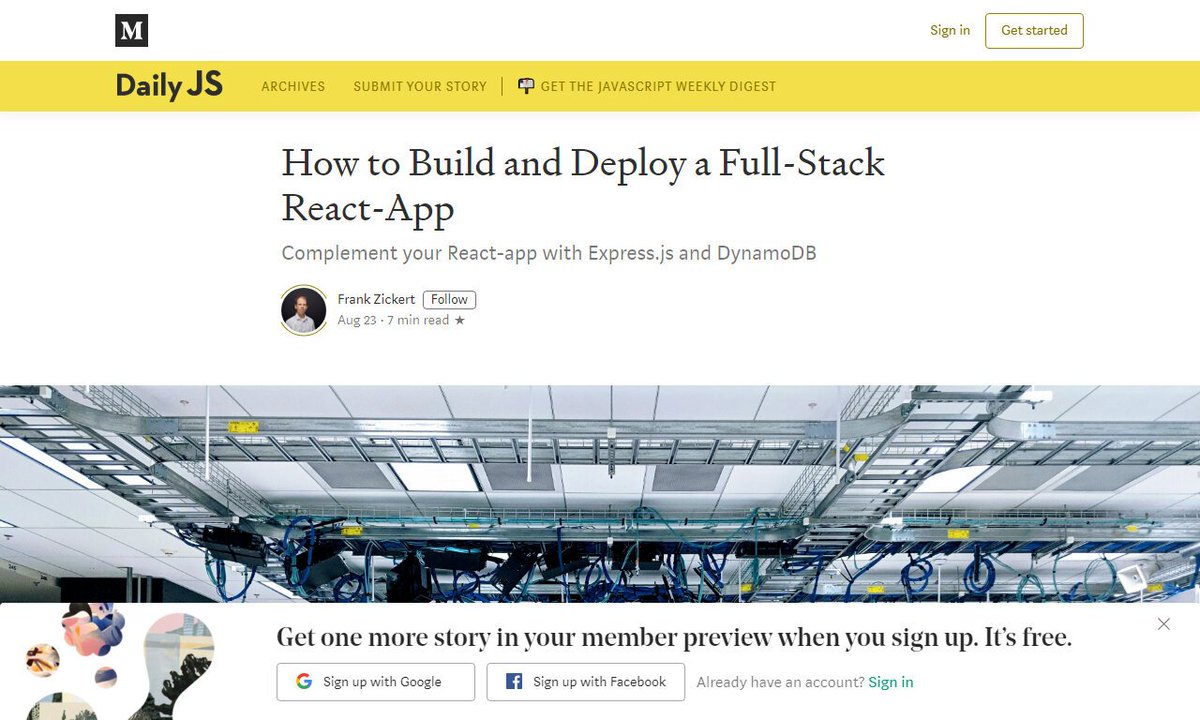Click the Aug 23 publish date
The width and height of the screenshot is (1200, 720).
coord(357,321)
